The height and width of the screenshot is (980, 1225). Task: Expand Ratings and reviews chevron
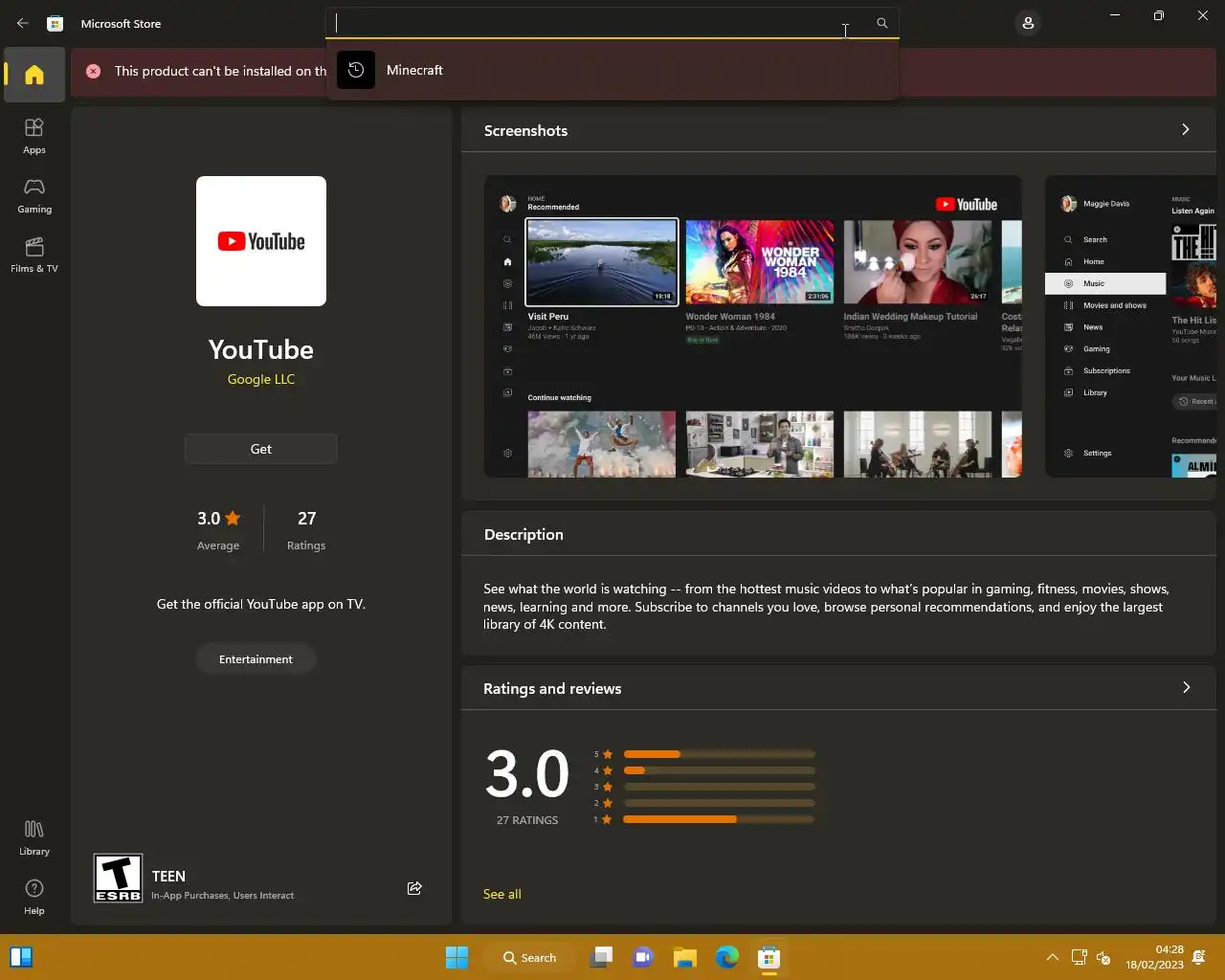tap(1187, 687)
